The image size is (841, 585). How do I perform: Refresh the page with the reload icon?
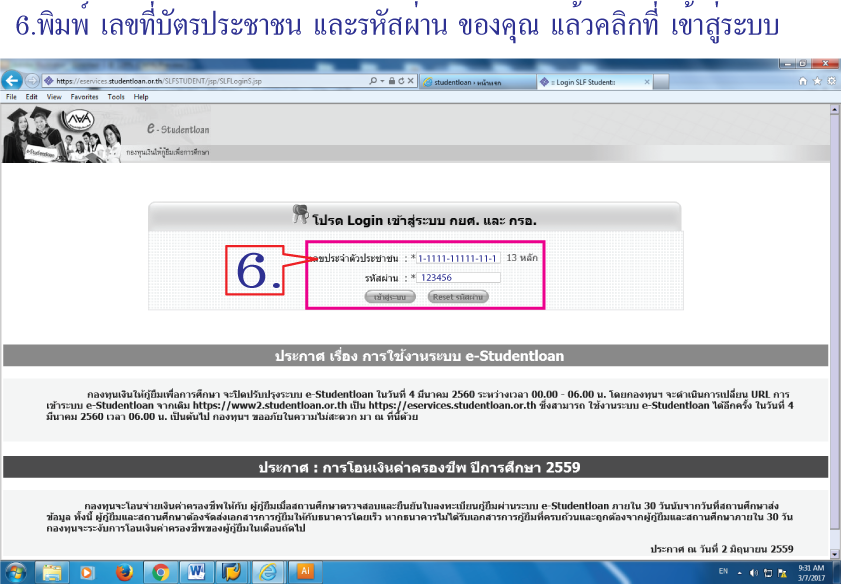401,81
